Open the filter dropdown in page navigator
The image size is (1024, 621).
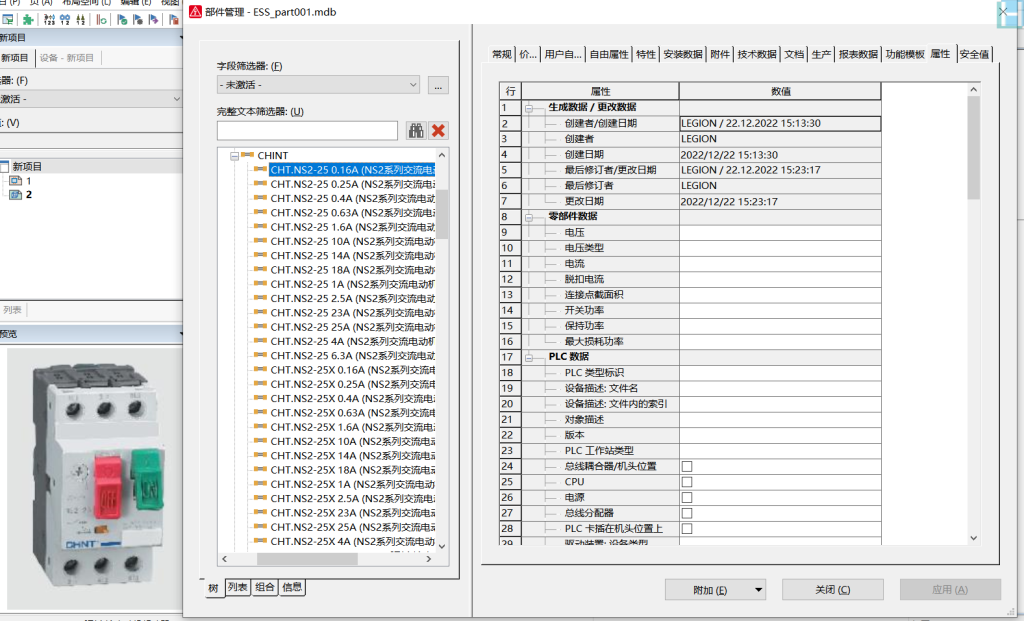176,99
